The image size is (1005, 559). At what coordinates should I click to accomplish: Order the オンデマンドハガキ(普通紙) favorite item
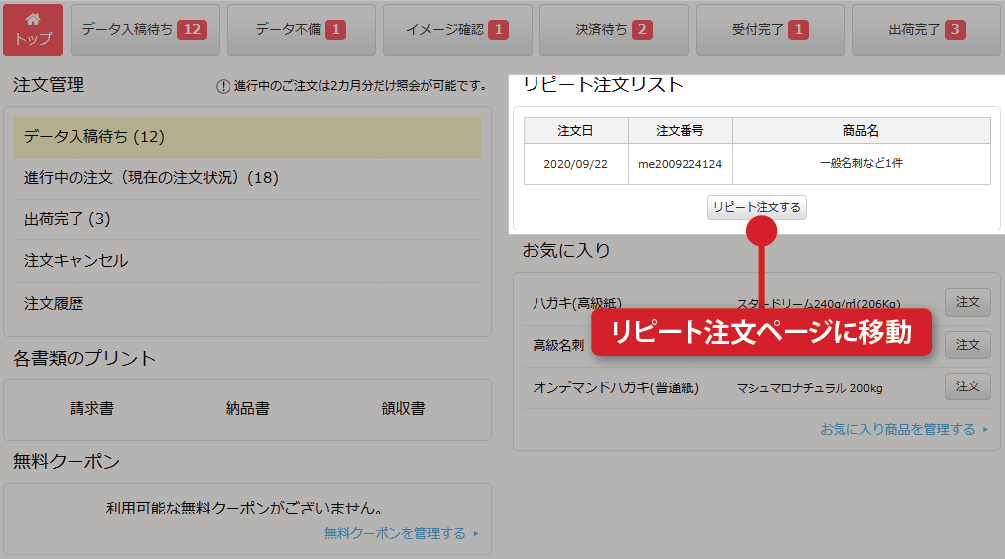click(968, 387)
